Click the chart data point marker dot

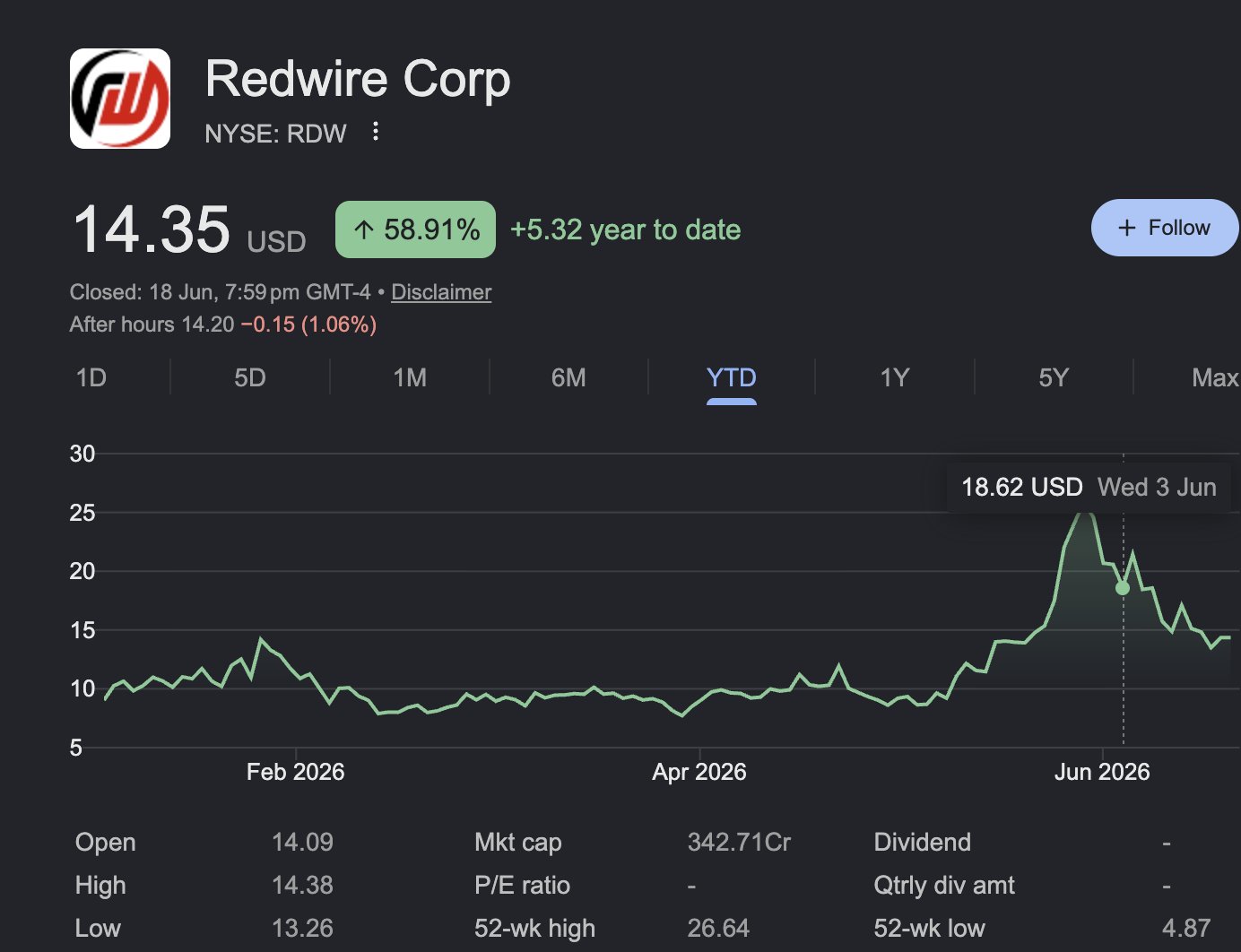click(1123, 588)
